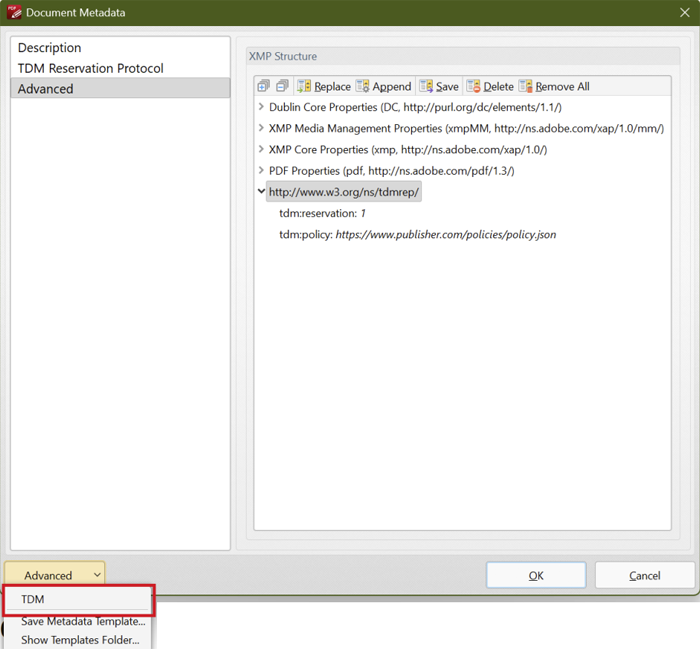This screenshot has width=700, height=649.
Task: Click the PDF app icon in title bar
Action: pyautogui.click(x=14, y=12)
